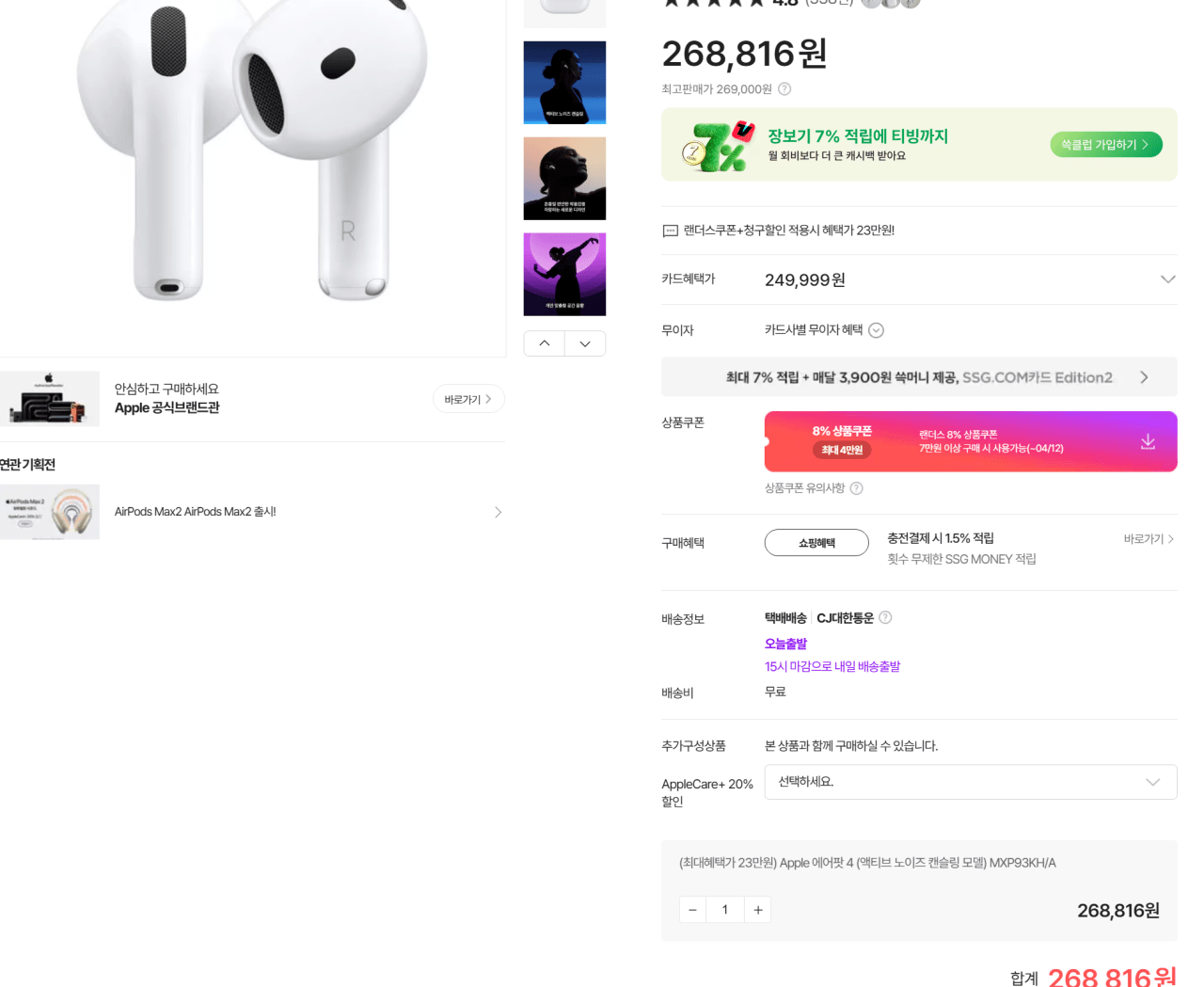Select the purple concert thumbnail image
This screenshot has width=1204, height=987.
click(564, 274)
